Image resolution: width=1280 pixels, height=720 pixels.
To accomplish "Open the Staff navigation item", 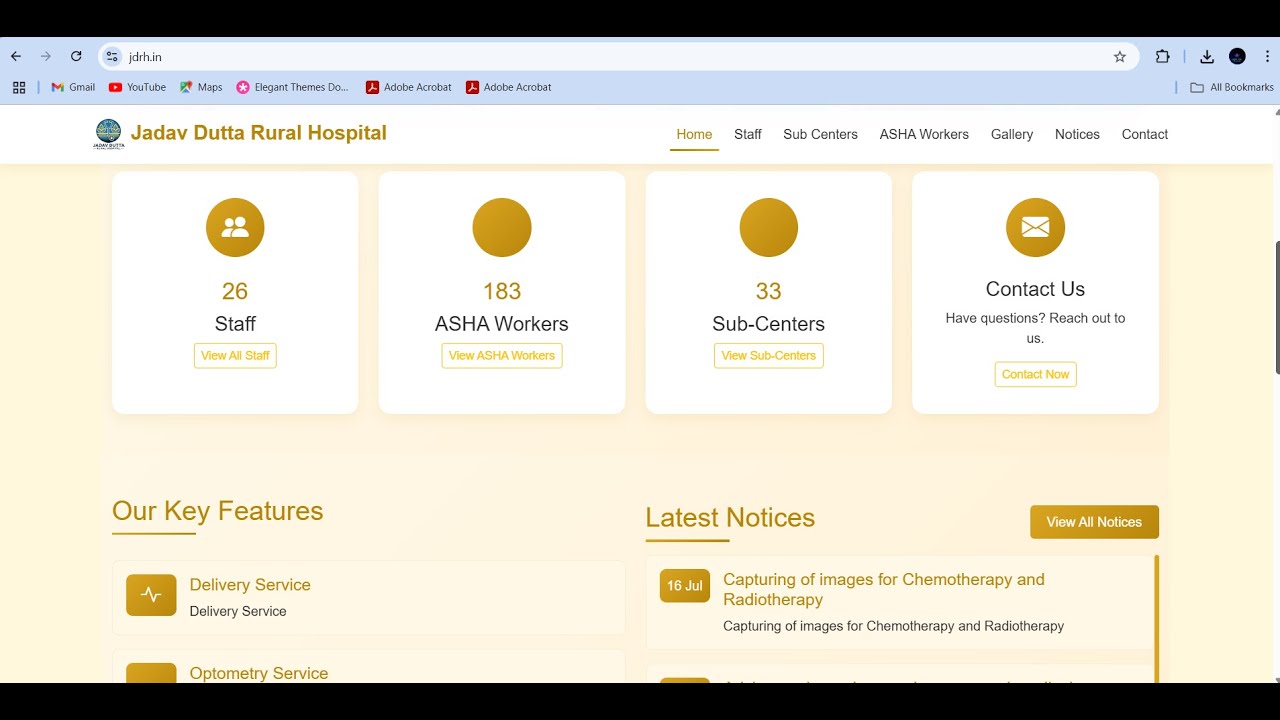I will click(747, 134).
